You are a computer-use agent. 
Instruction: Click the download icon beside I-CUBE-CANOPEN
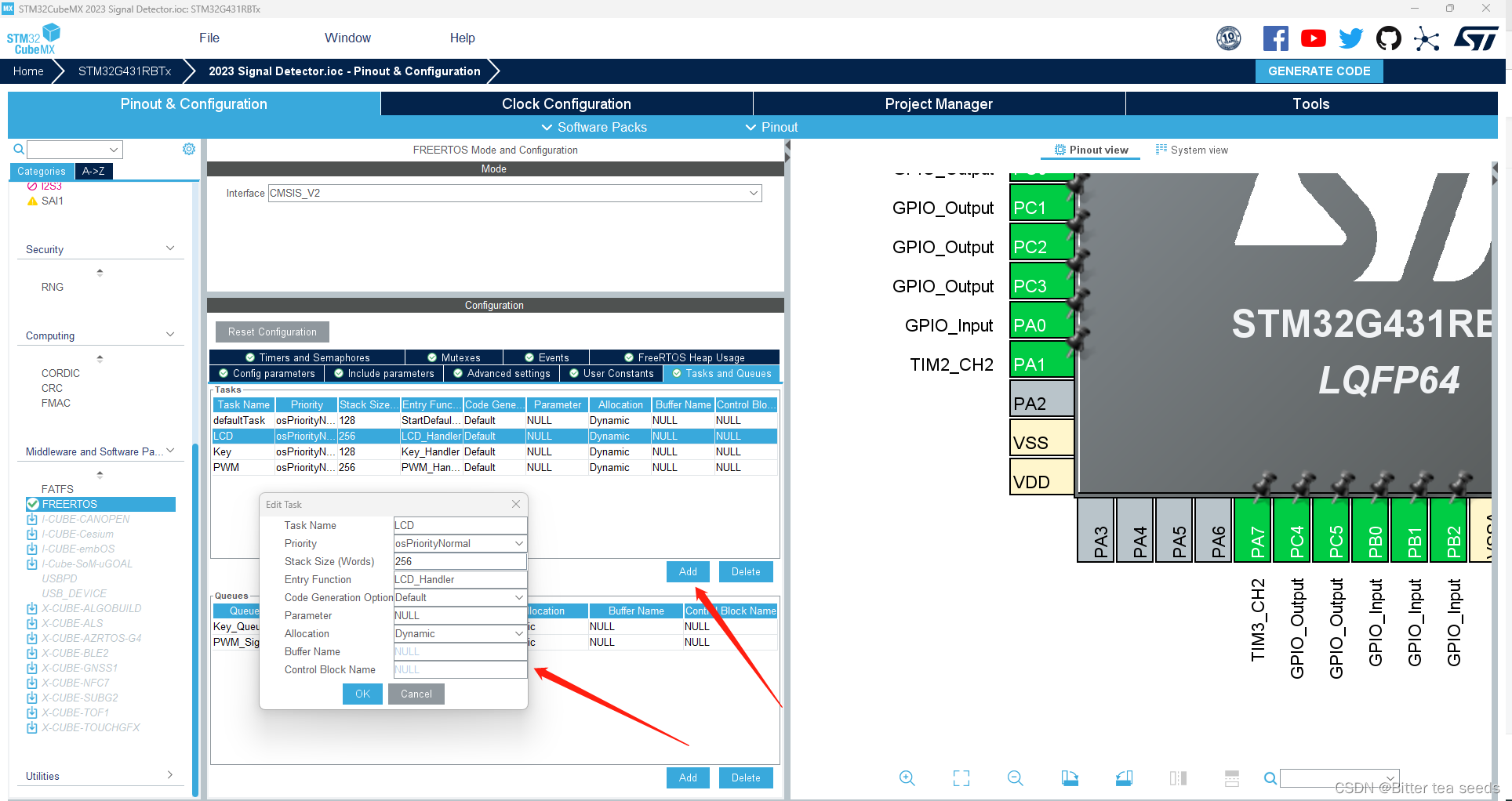32,519
